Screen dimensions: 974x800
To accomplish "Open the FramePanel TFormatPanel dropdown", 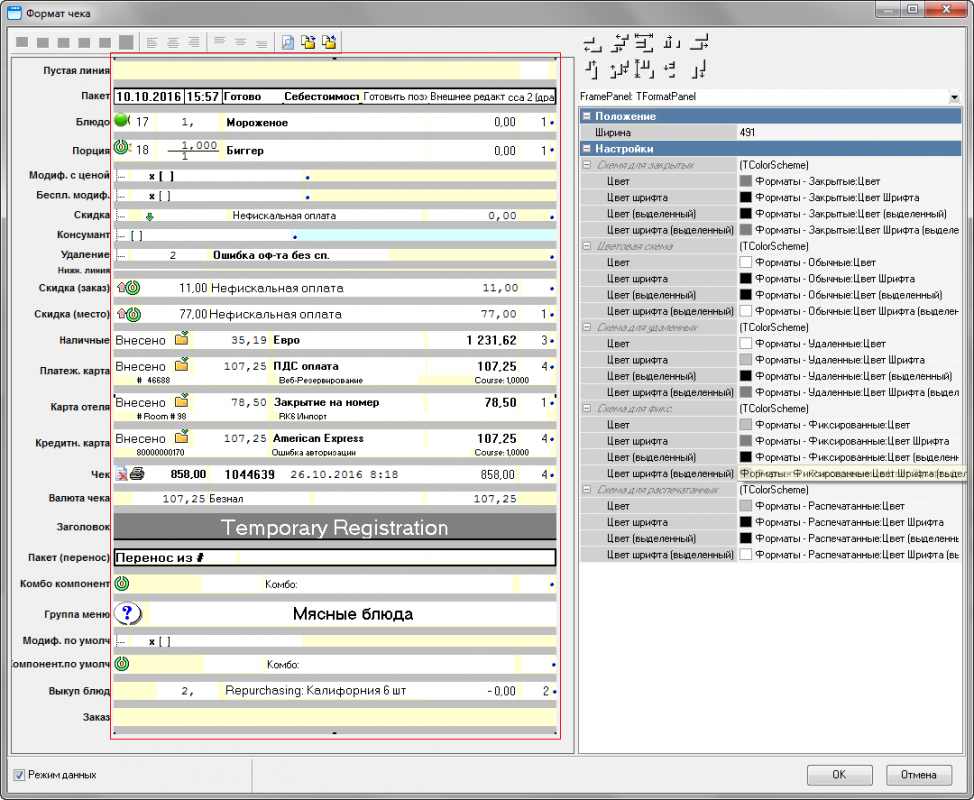I will (954, 97).
